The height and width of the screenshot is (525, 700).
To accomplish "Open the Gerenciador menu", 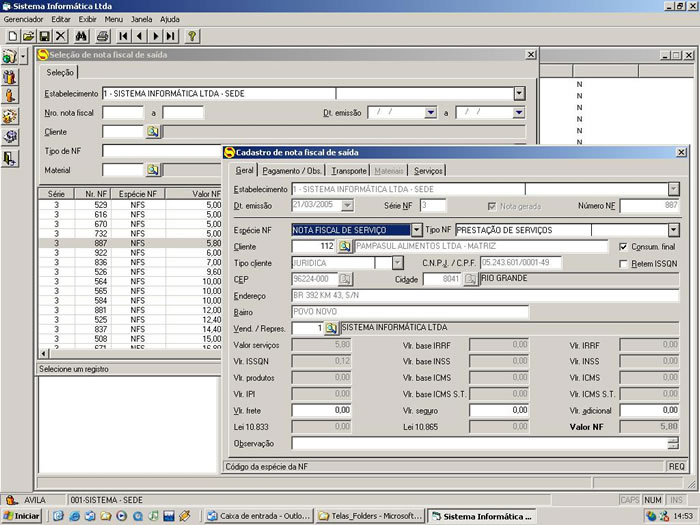I will pos(23,19).
